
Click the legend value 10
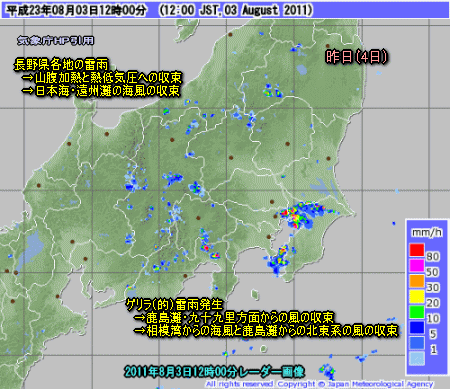coord(433,318)
